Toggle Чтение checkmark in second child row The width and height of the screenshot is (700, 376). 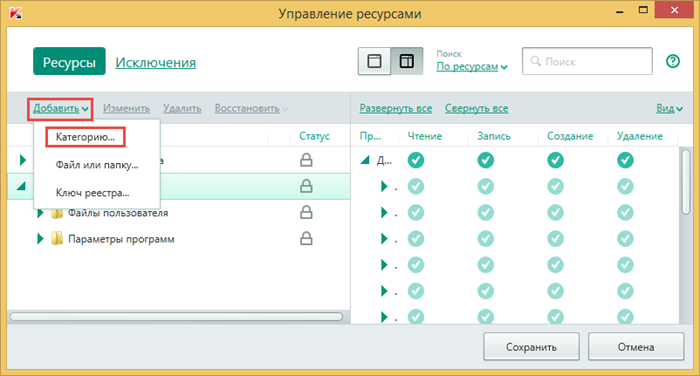point(416,213)
